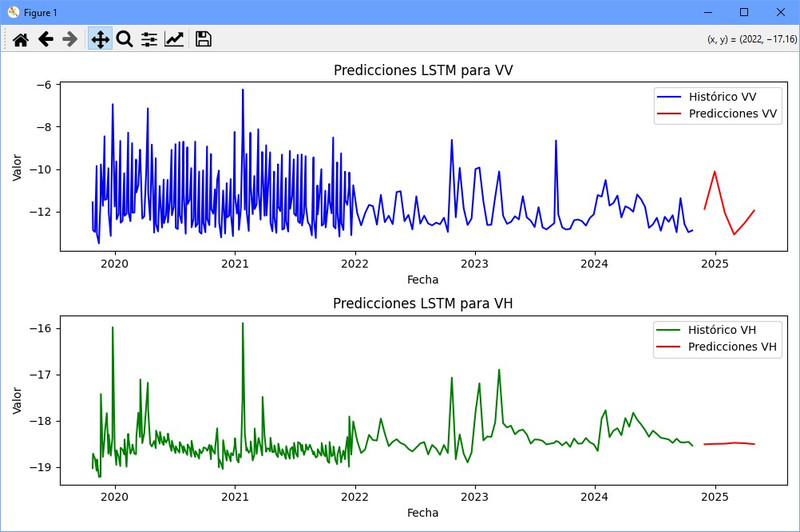Click green line sample in VH legend
The image size is (800, 532).
[668, 330]
